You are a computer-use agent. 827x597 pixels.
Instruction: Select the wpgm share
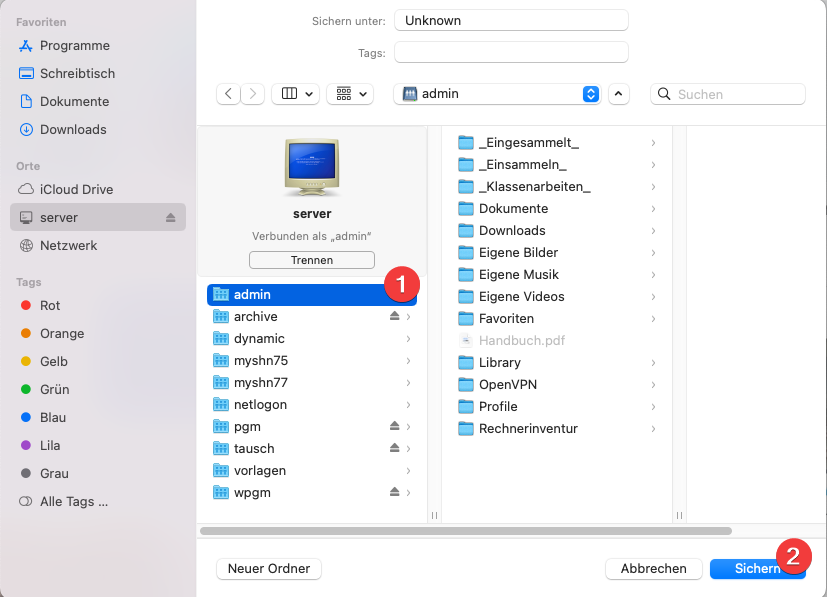(x=312, y=493)
